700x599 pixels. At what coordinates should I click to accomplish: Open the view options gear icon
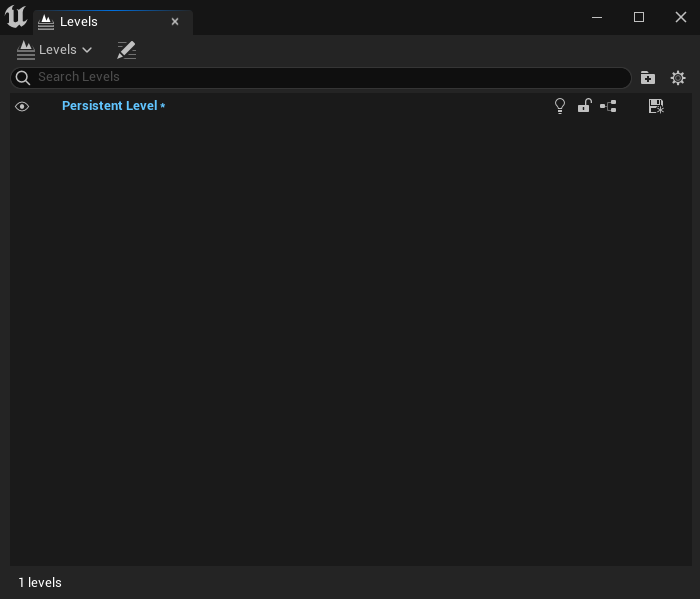pos(678,78)
